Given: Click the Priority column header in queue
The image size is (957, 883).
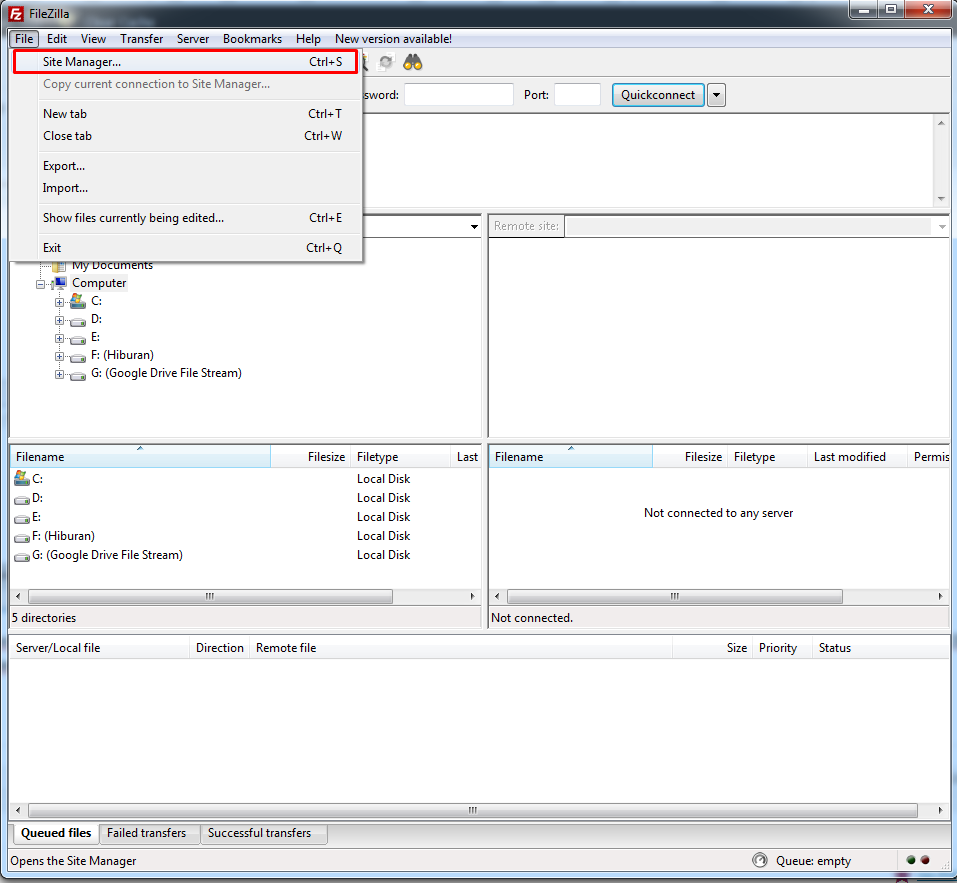Looking at the screenshot, I should [782, 648].
